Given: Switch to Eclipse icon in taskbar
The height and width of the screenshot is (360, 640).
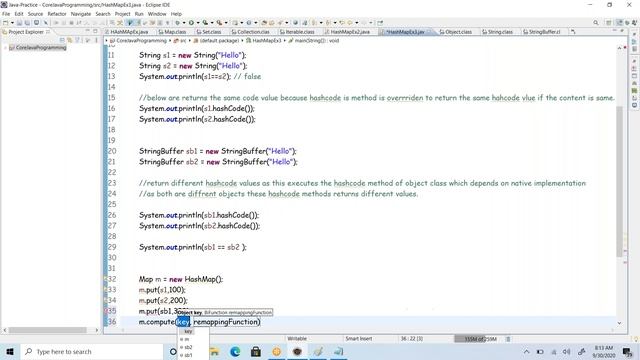Looking at the screenshot, I should pos(297,351).
